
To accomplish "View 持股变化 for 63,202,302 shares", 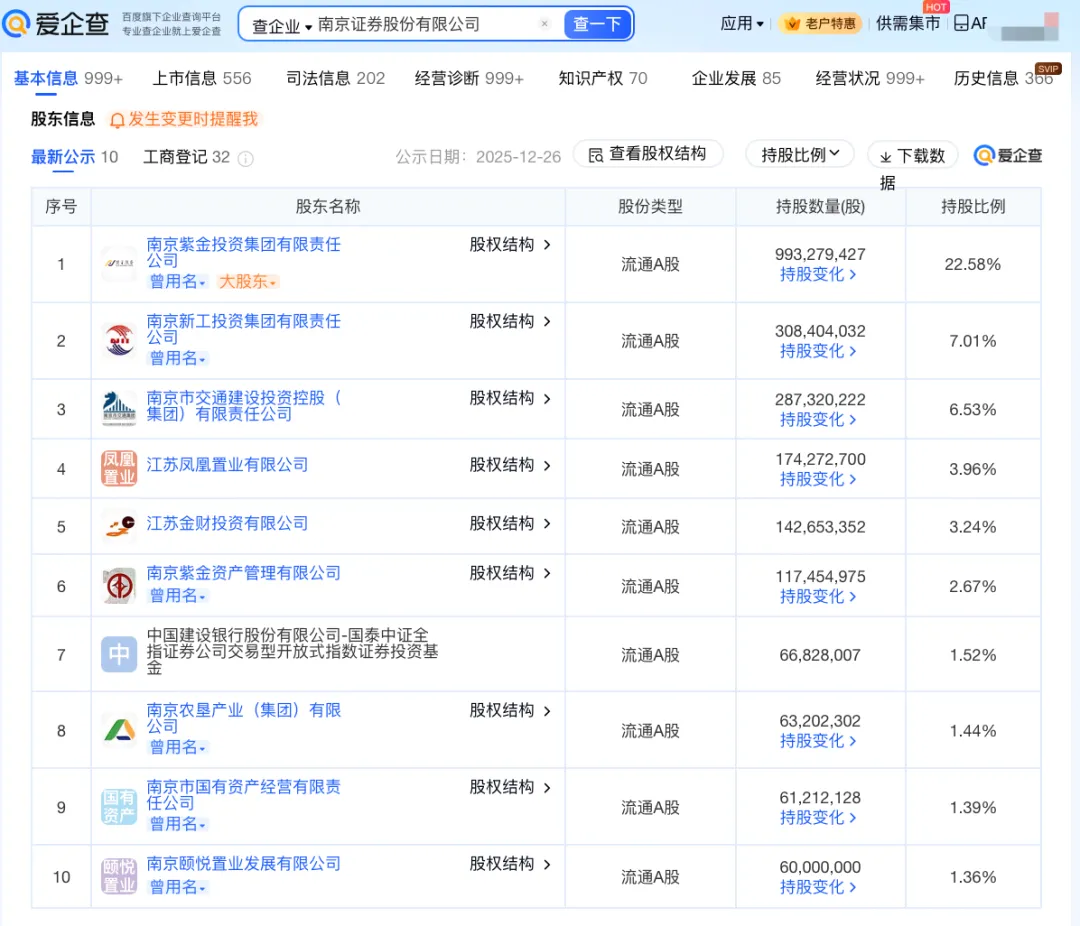I will point(818,741).
